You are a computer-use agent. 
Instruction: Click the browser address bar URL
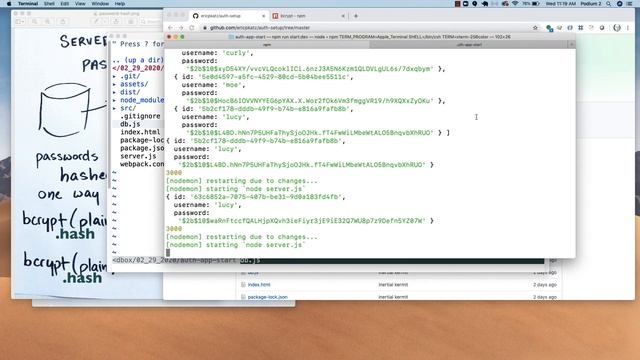click(x=260, y=28)
